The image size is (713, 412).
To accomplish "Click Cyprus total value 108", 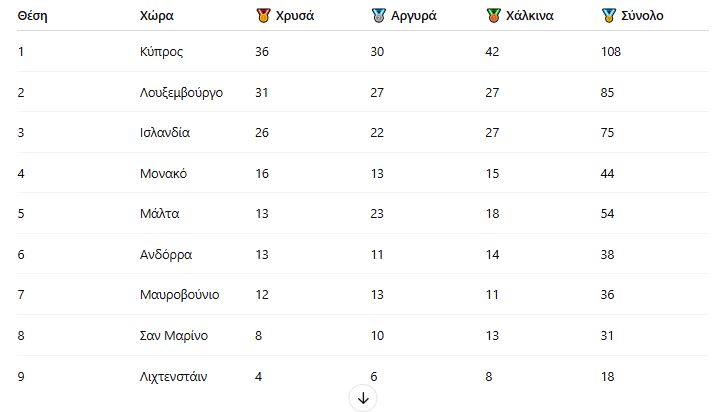I will [611, 52].
